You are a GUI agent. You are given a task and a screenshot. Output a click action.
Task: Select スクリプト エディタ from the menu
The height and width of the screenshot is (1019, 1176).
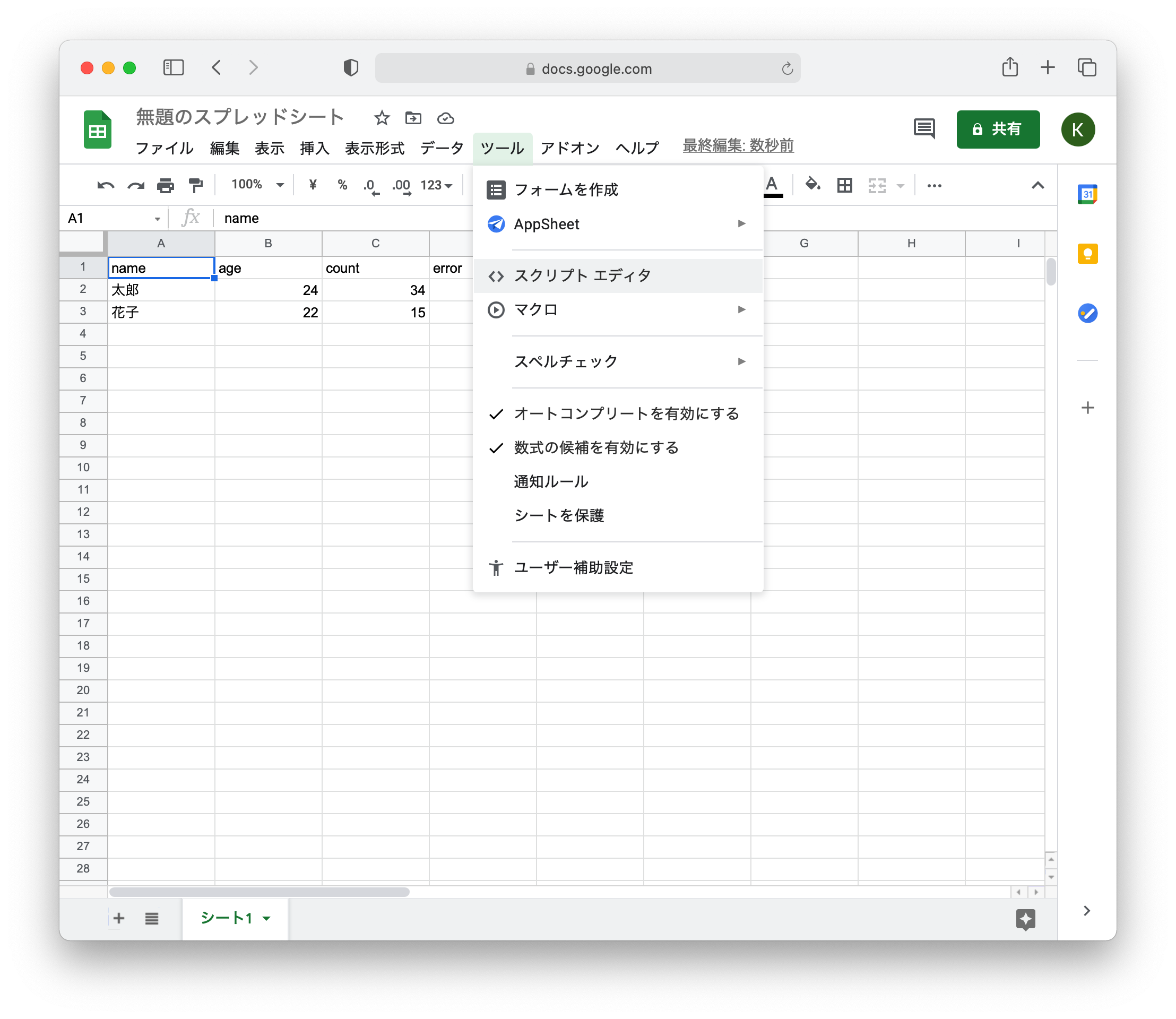pos(618,276)
